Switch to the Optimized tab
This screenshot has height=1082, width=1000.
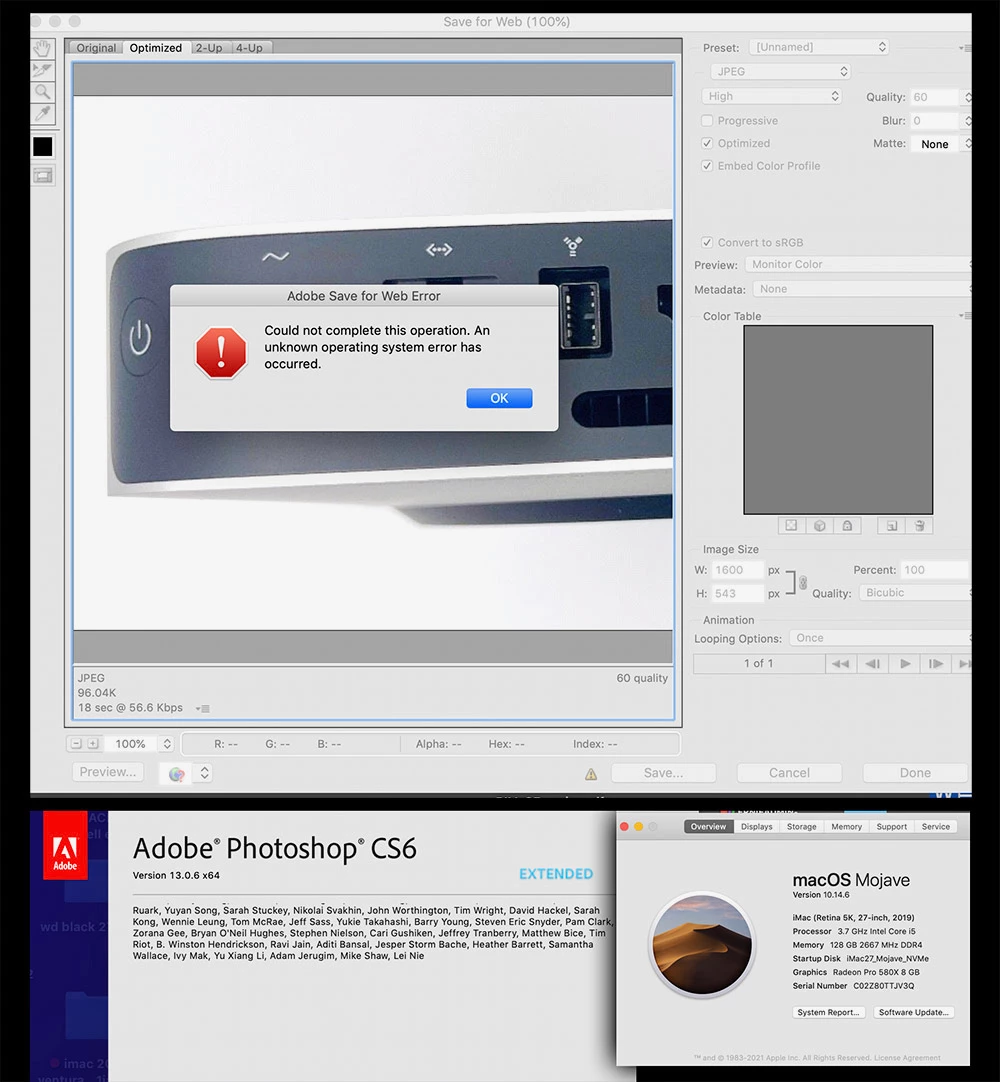tap(156, 48)
